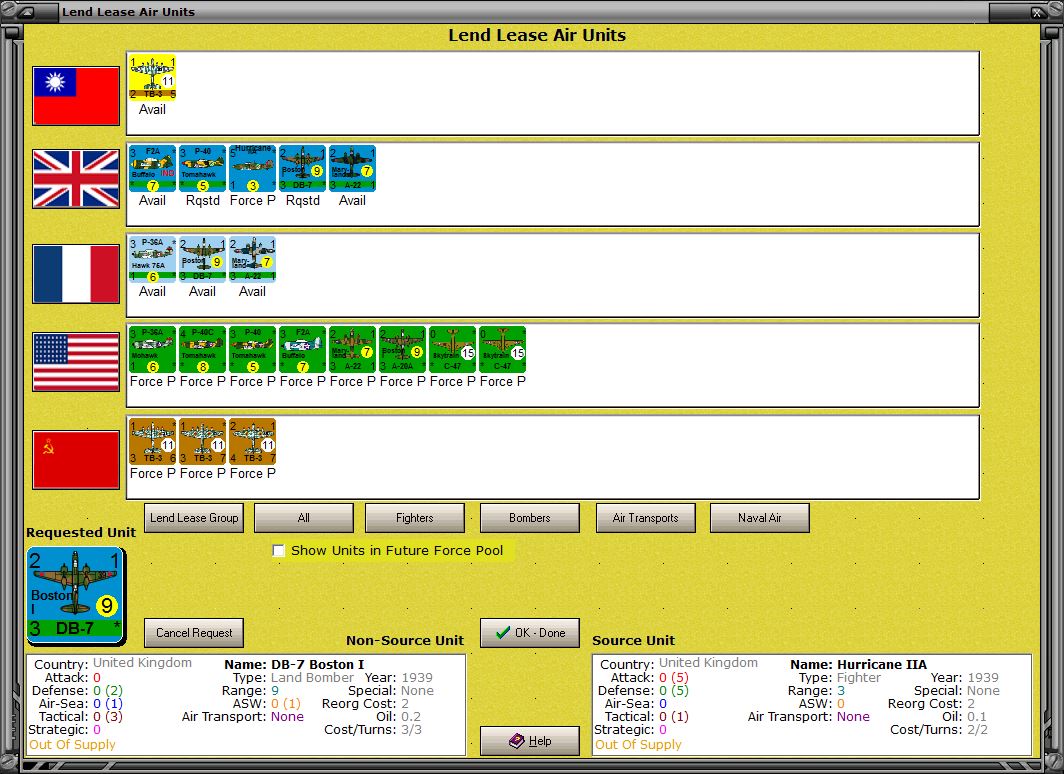
Task: Select the UK F2A Buffalo counter
Action: click(153, 168)
